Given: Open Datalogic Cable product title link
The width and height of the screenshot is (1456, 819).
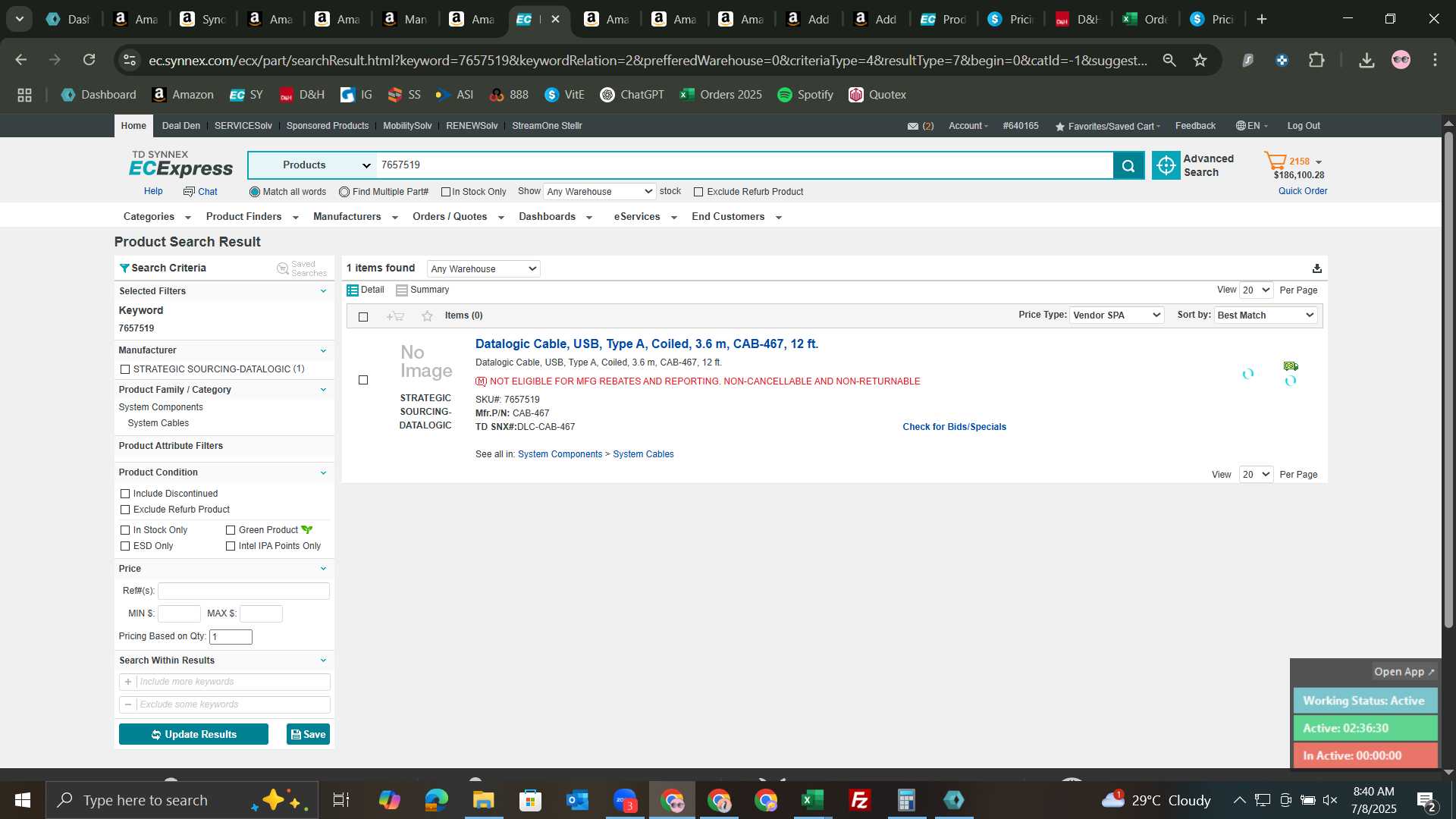Looking at the screenshot, I should pyautogui.click(x=646, y=344).
